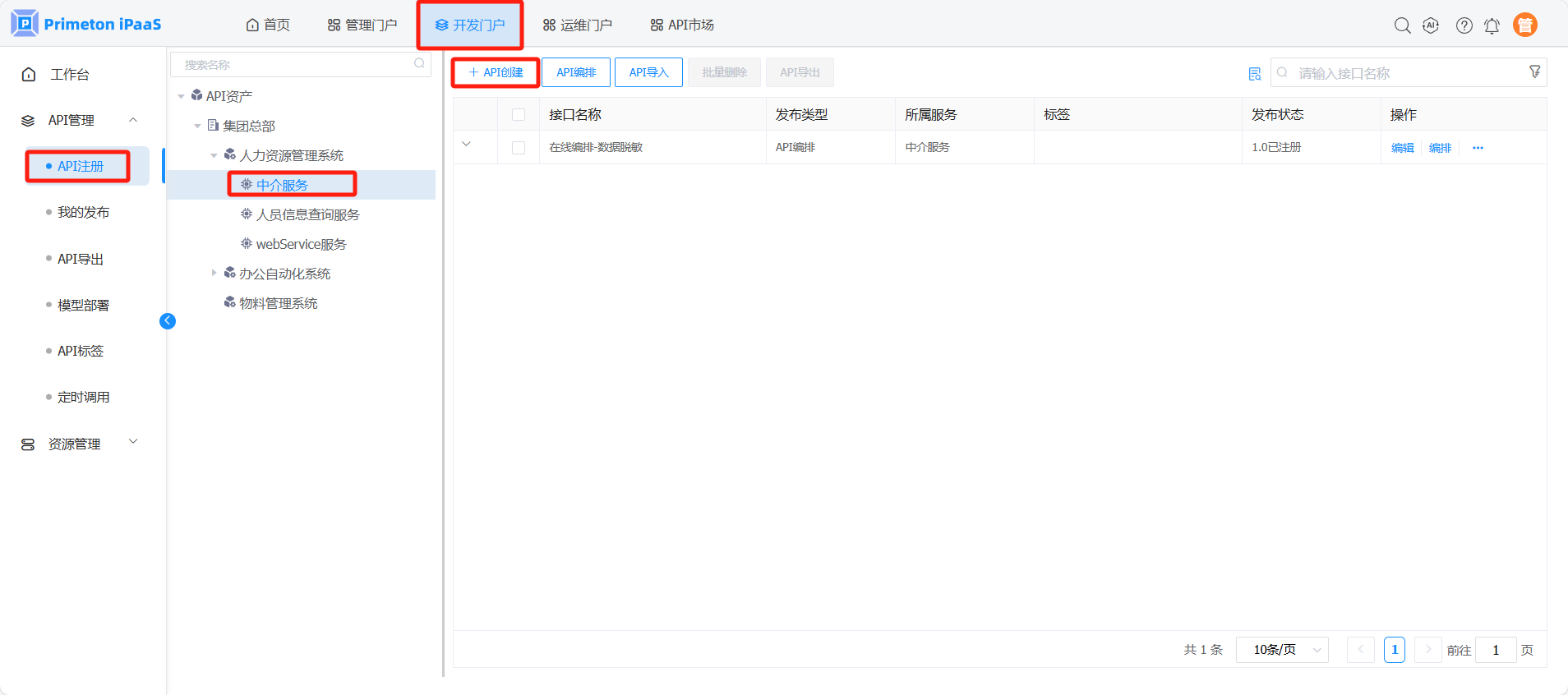The height and width of the screenshot is (695, 1568).
Task: Click the global search magnifier icon
Action: (1402, 25)
